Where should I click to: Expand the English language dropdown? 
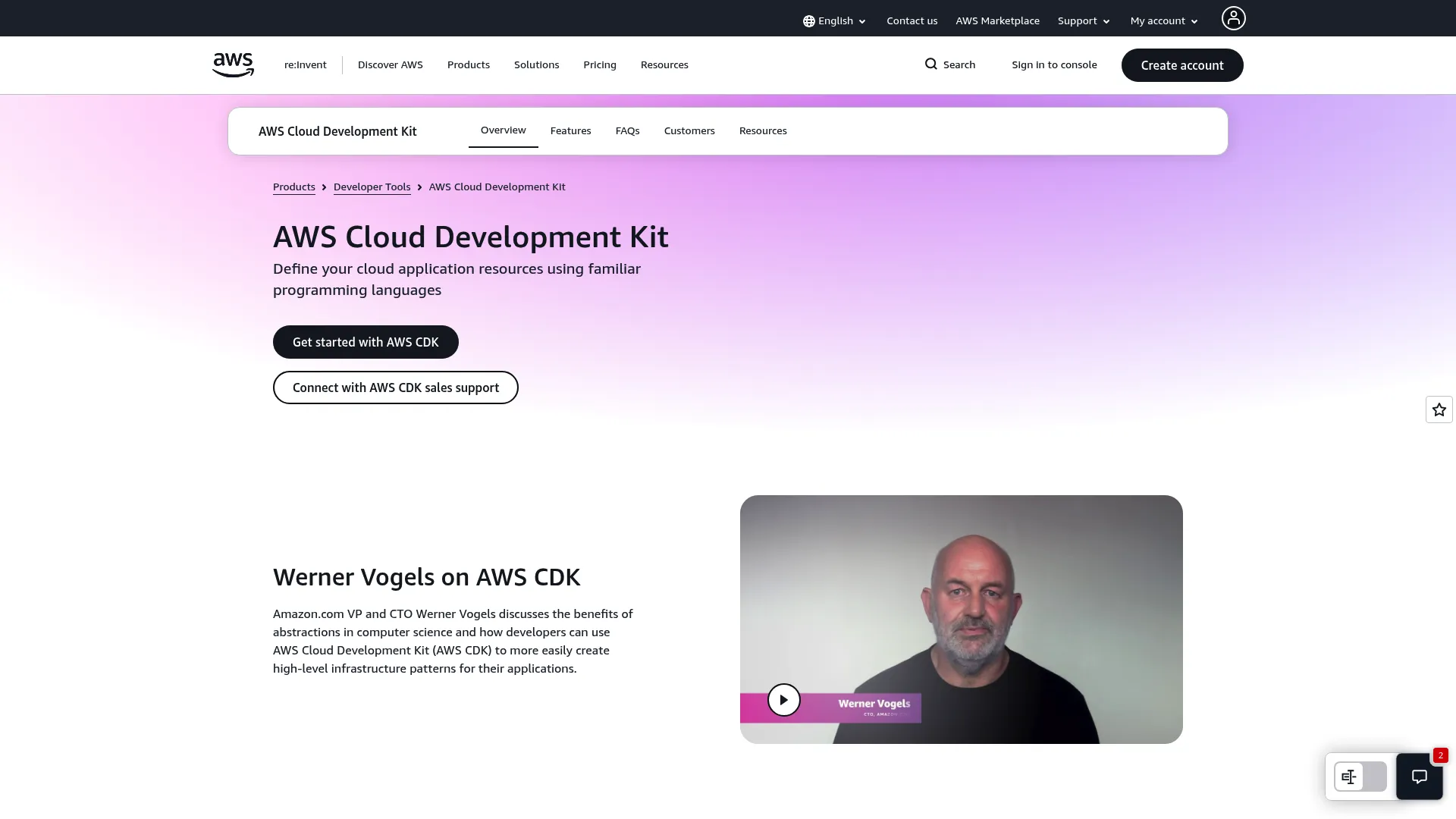tap(834, 21)
